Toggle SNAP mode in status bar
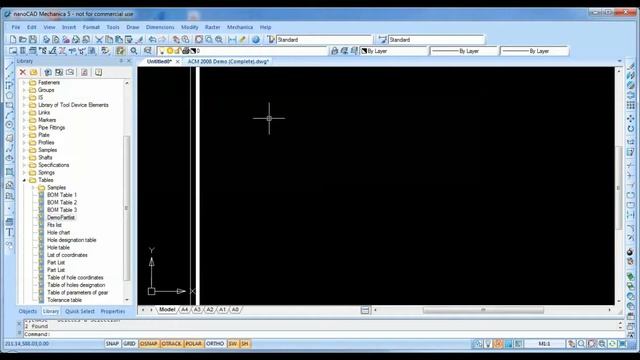640x360 pixels. coord(112,344)
